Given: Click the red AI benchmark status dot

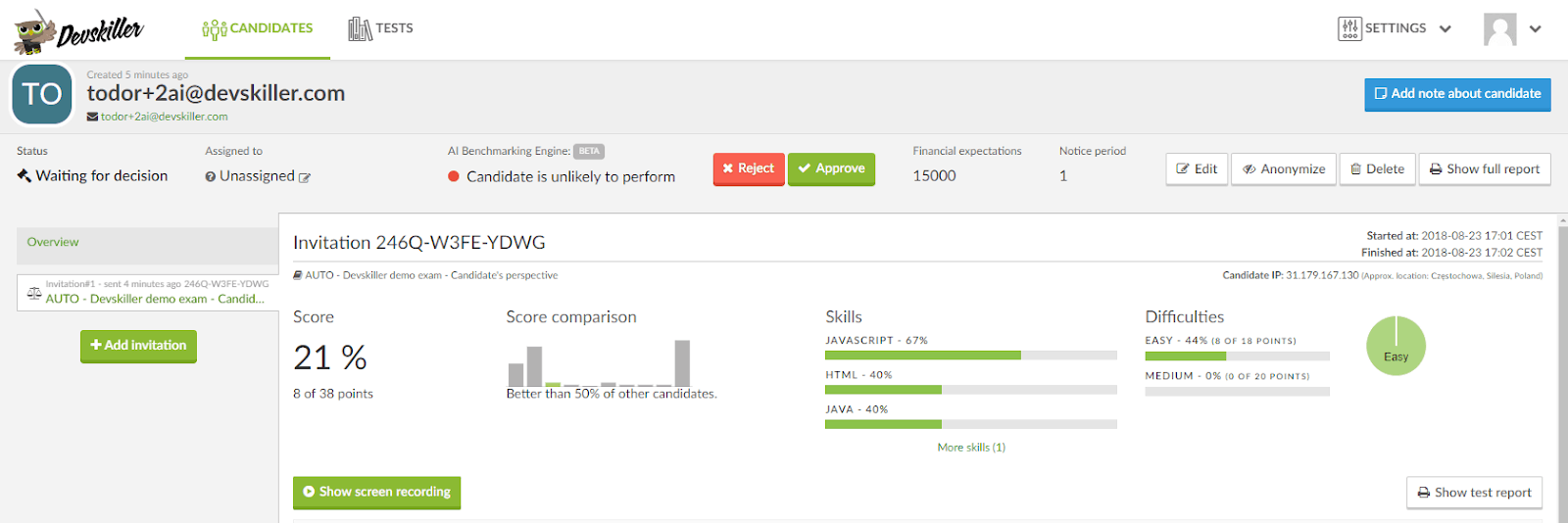Looking at the screenshot, I should [454, 176].
